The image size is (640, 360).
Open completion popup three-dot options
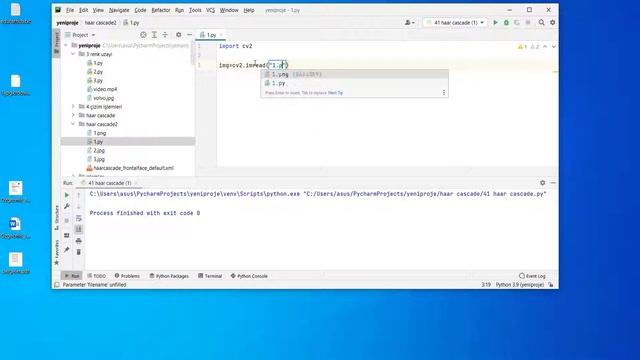tap(444, 93)
